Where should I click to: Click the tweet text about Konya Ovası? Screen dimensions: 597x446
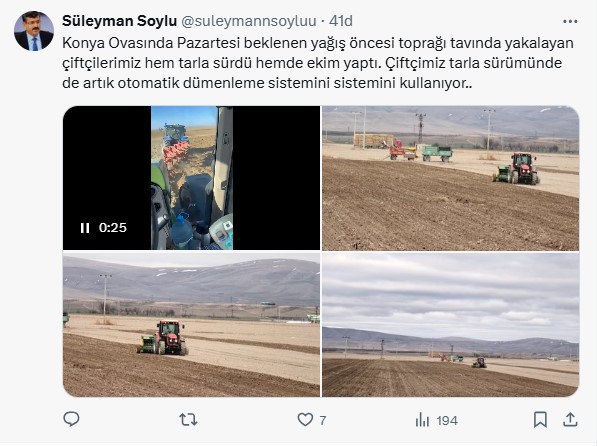click(x=318, y=63)
